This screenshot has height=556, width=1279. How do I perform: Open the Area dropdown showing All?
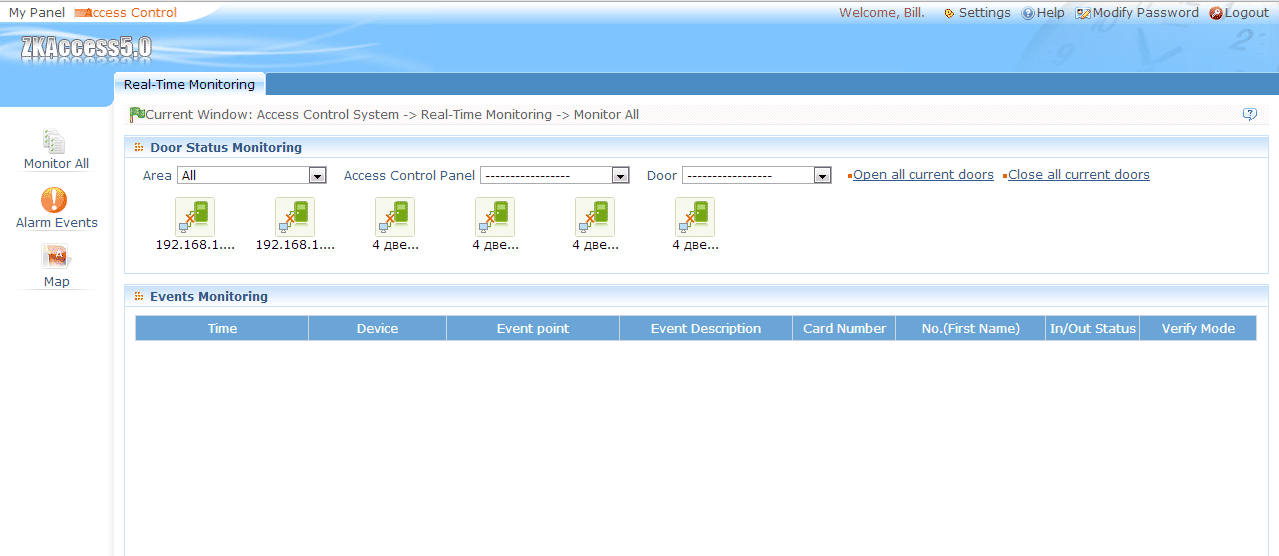(x=252, y=175)
